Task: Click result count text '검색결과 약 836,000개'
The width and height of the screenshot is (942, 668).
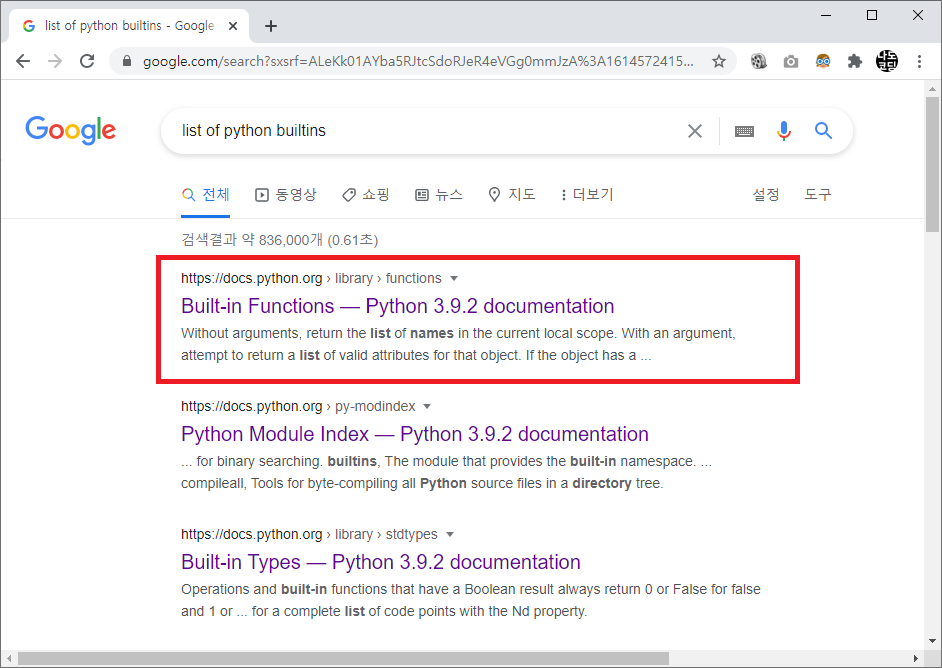Action: pyautogui.click(x=252, y=240)
